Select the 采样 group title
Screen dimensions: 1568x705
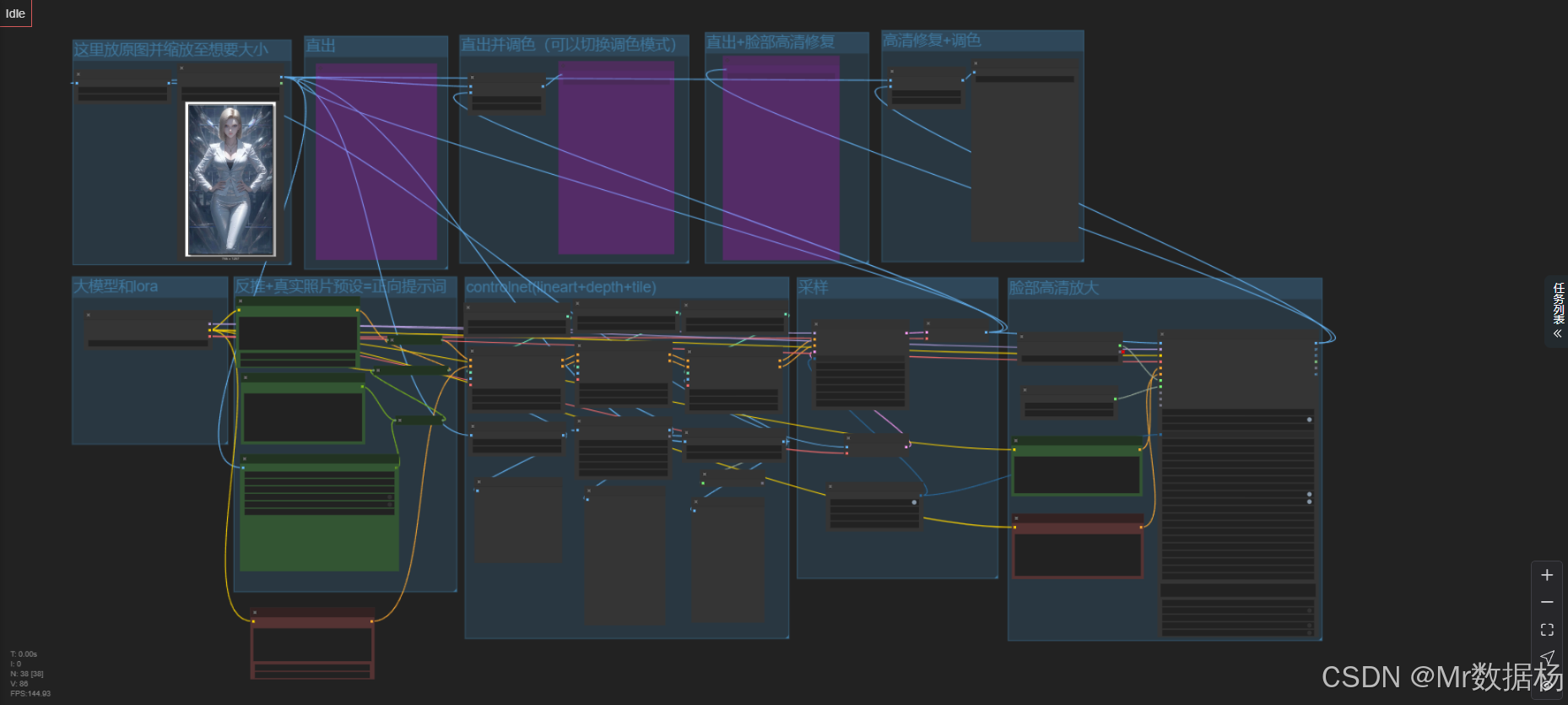coord(813,288)
